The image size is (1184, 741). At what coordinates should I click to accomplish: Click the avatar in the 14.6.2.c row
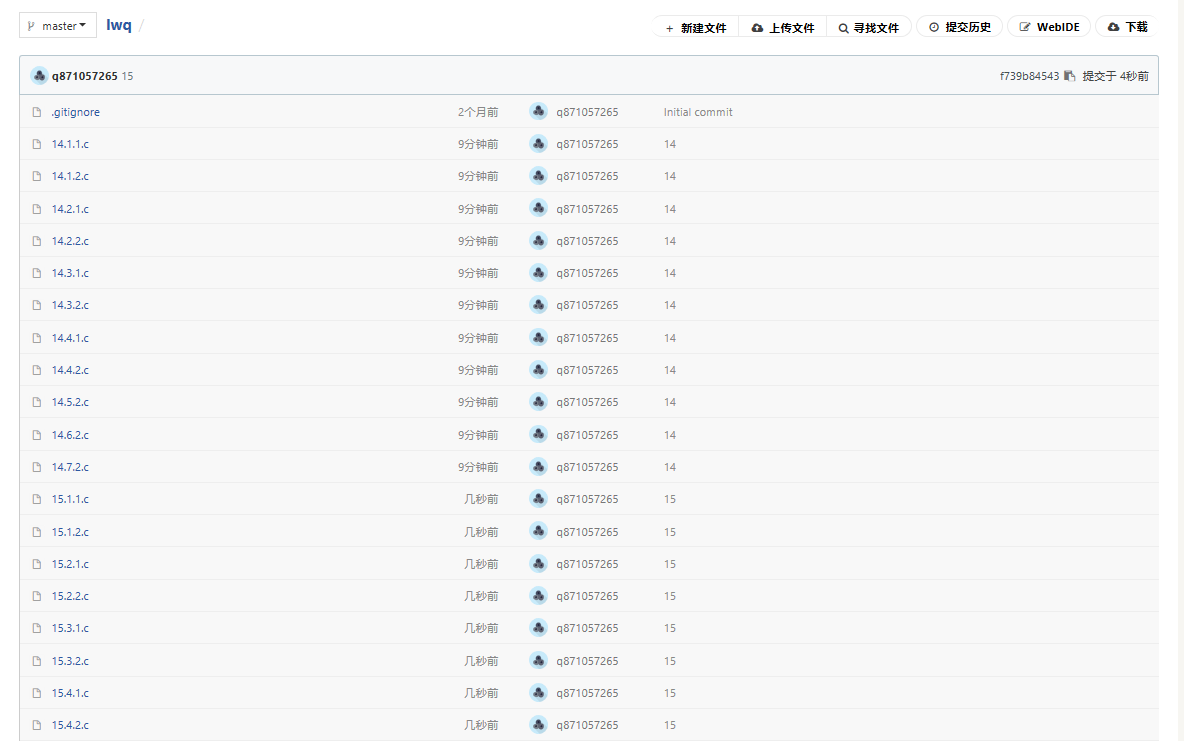[x=538, y=434]
